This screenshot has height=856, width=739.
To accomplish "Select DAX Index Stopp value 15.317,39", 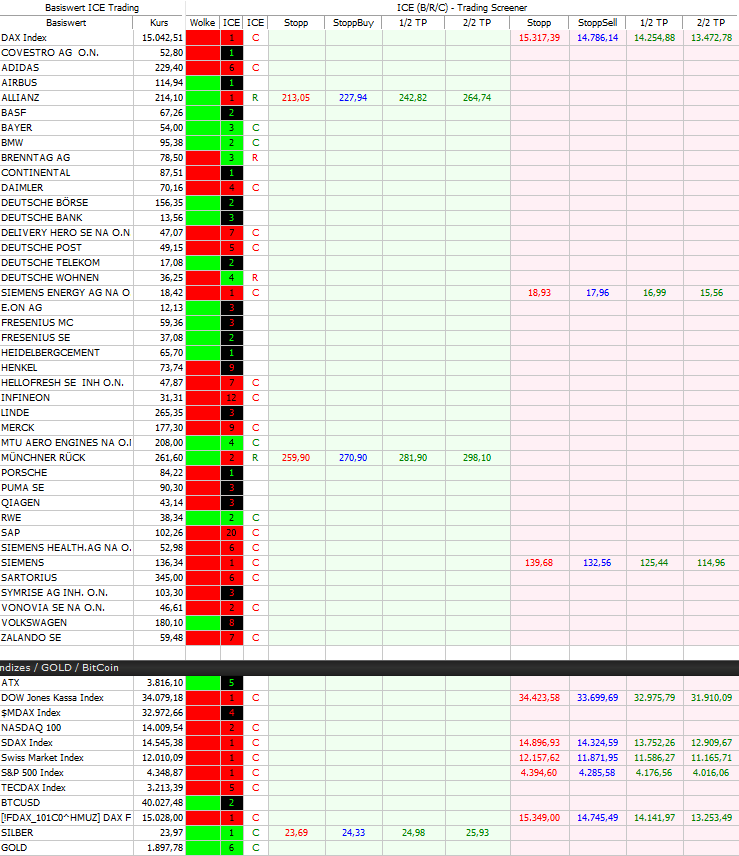I will click(x=539, y=38).
